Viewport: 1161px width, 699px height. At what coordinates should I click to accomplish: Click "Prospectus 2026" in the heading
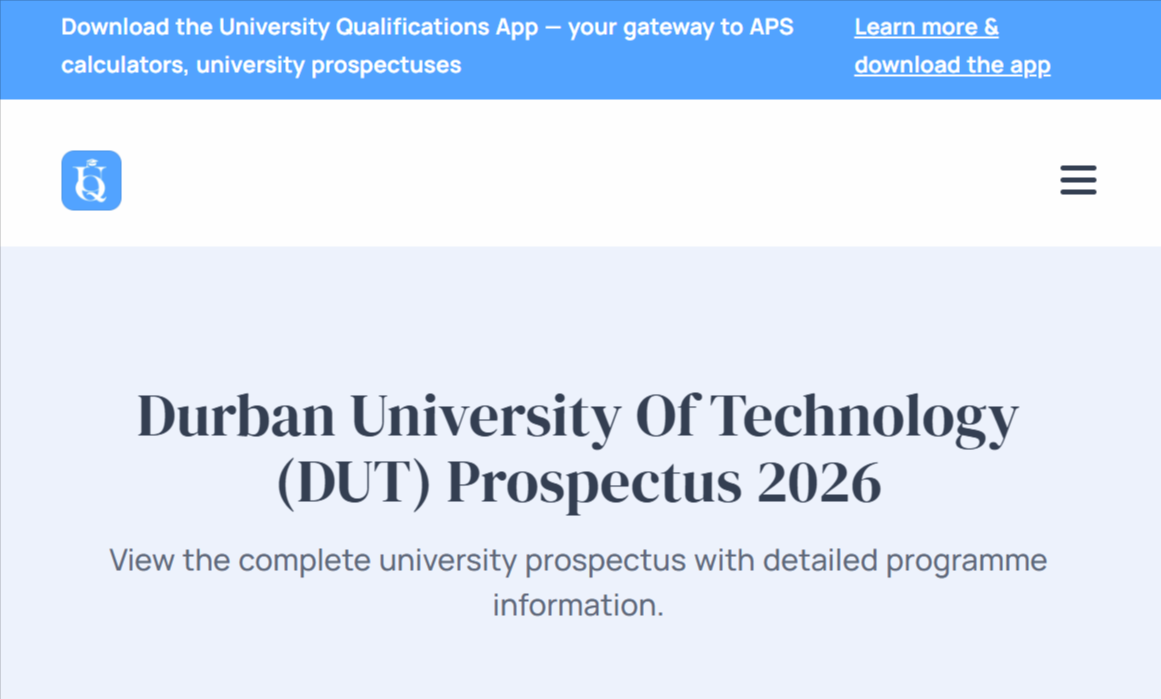(x=664, y=483)
